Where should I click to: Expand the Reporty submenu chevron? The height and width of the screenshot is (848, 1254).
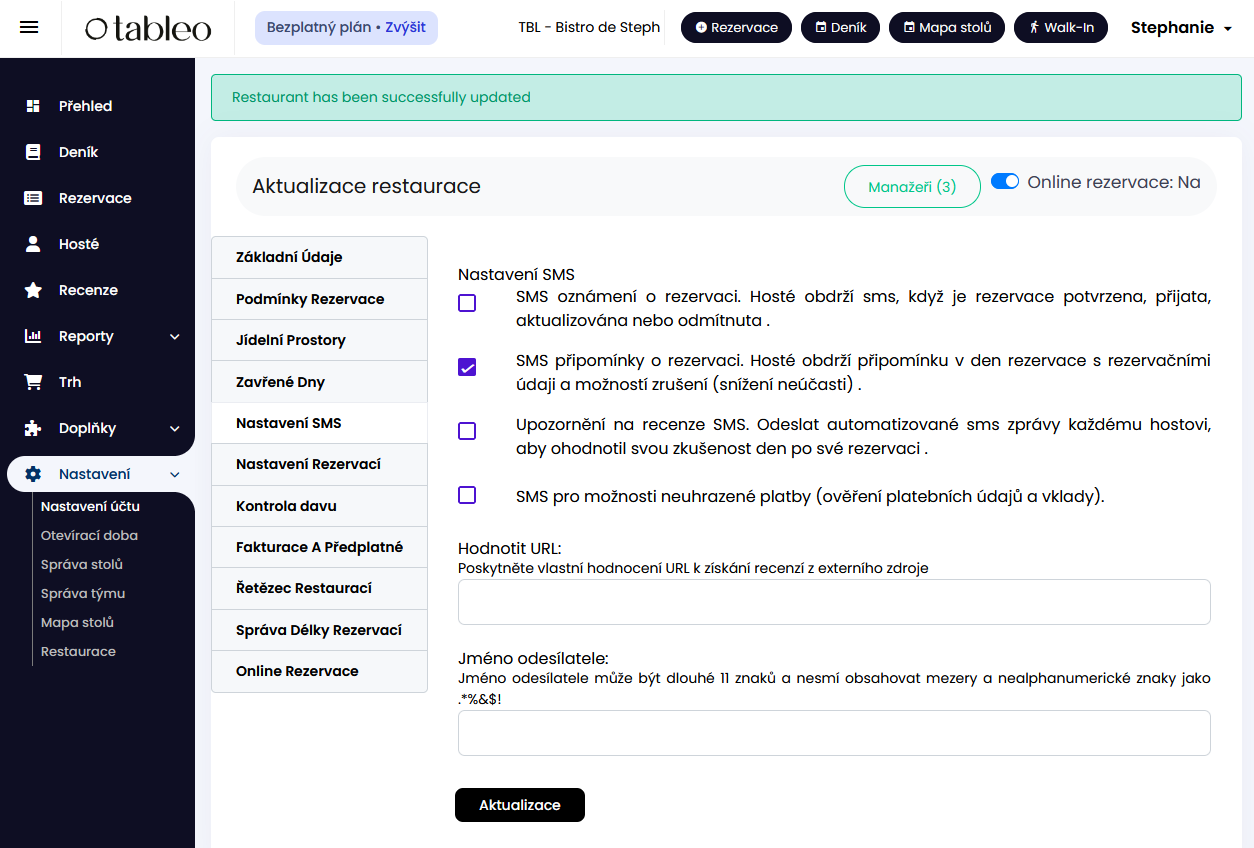click(175, 337)
